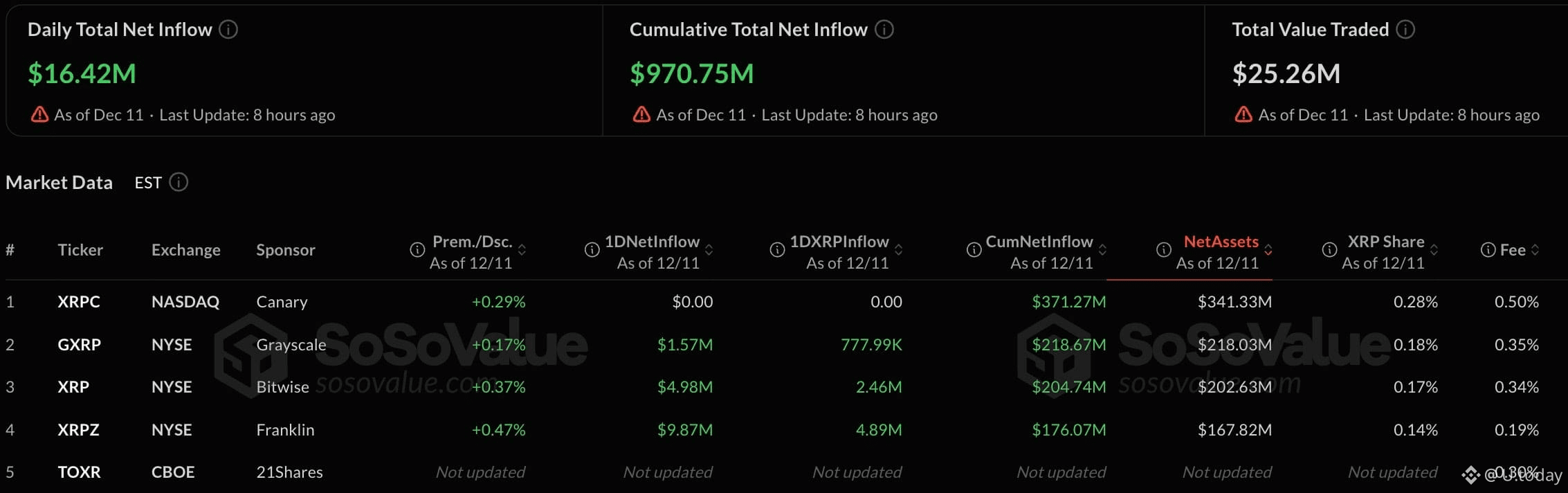Click the TOXR ticker row
This screenshot has height=493, width=1568.
click(x=79, y=472)
